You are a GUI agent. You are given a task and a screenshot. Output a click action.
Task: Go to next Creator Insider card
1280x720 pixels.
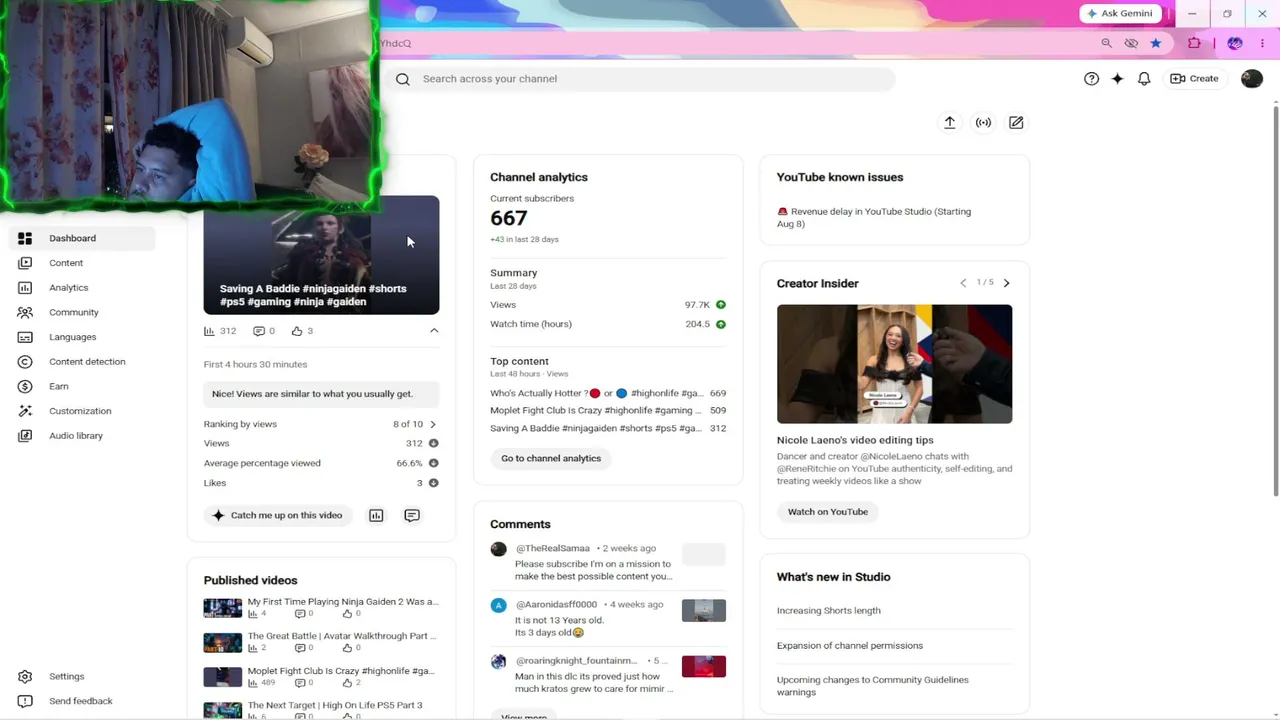1006,283
